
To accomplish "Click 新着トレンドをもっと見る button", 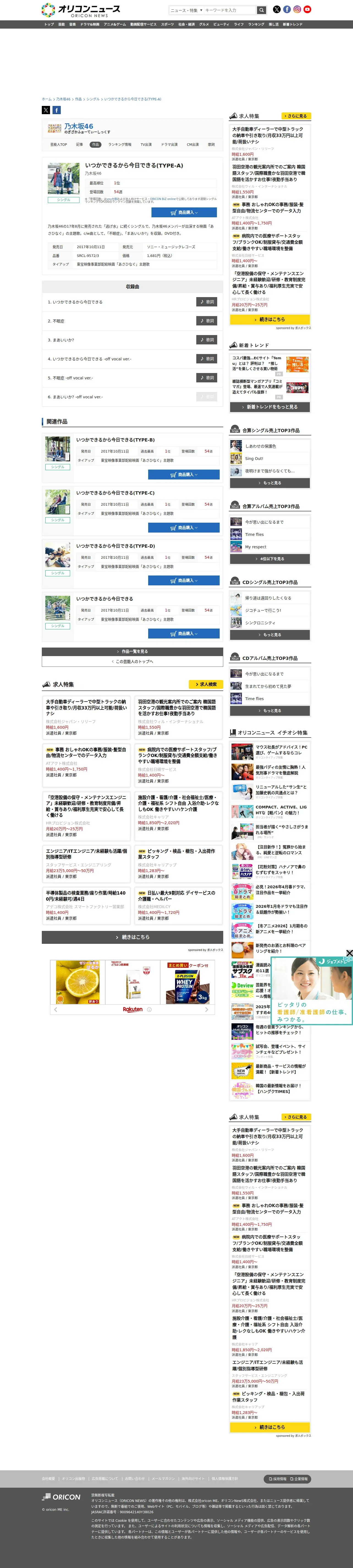I will 270,407.
